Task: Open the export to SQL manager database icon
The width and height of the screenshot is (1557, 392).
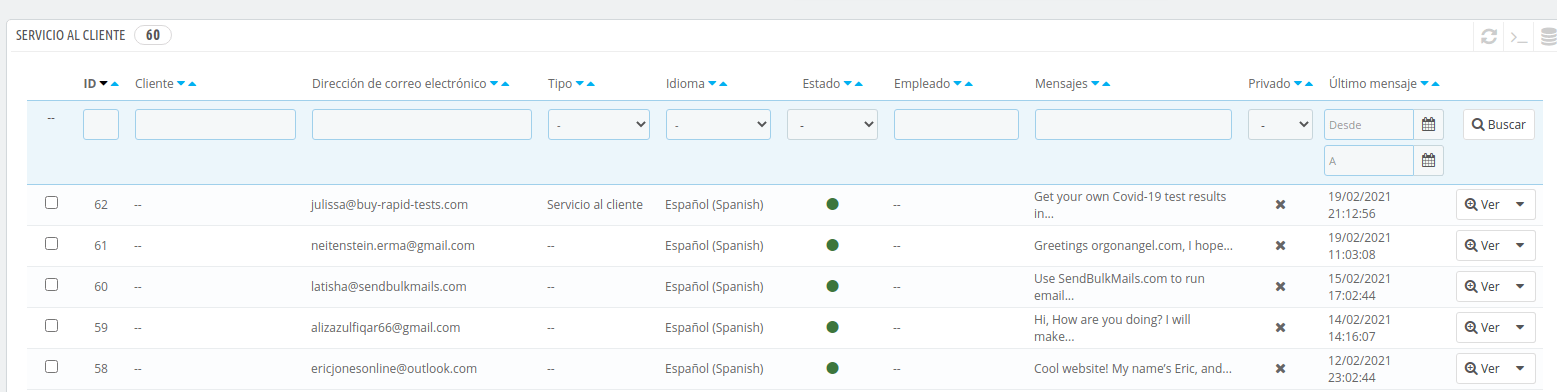Action: coord(1548,37)
